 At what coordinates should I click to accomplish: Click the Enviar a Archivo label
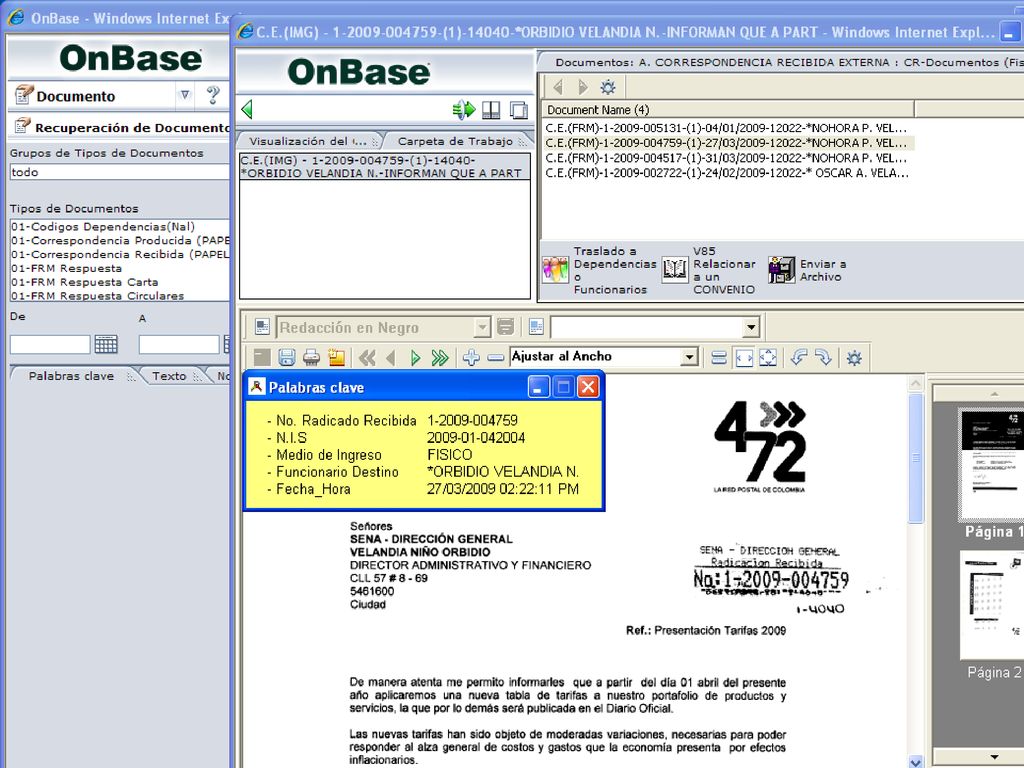coord(823,270)
